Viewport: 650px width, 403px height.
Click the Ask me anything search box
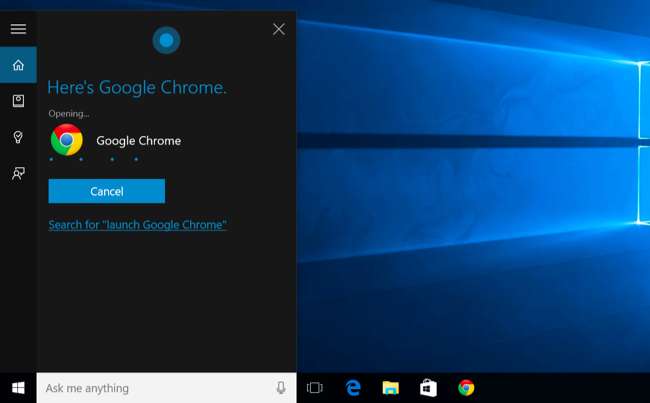coord(166,388)
